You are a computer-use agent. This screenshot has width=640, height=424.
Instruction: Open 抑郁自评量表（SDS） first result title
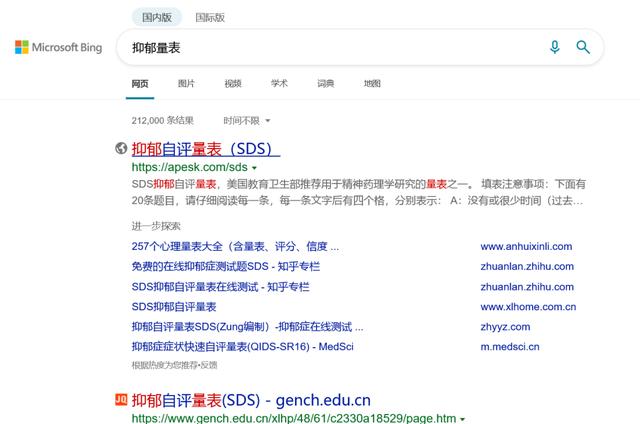tap(205, 149)
